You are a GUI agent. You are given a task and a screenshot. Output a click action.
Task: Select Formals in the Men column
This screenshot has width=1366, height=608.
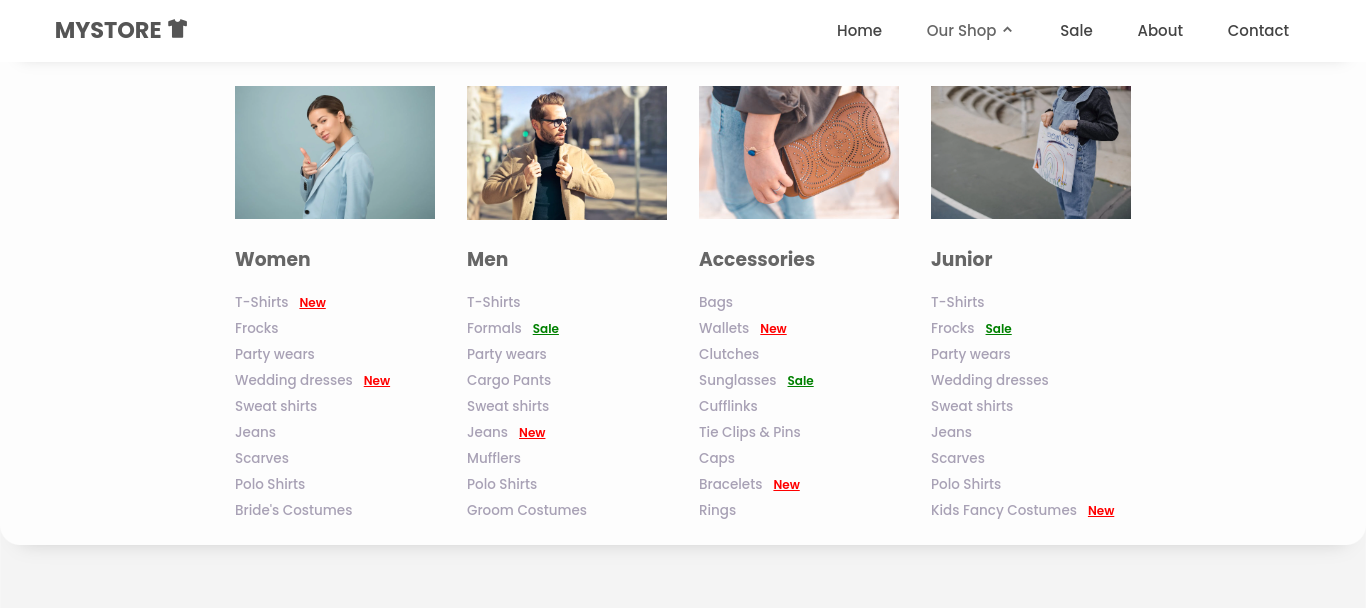tap(494, 328)
